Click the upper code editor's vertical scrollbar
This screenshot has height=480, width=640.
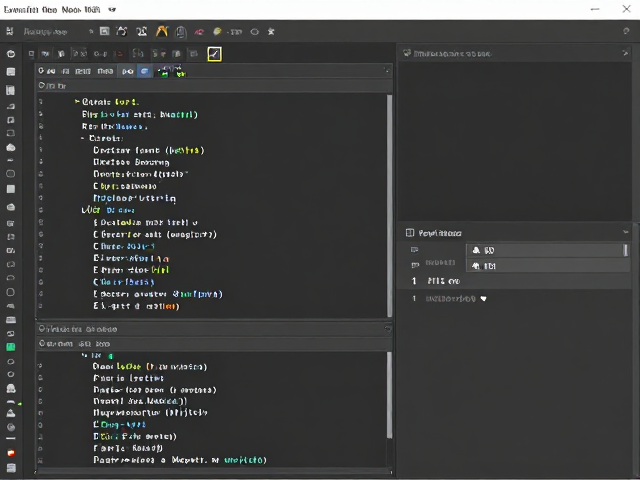(x=389, y=206)
